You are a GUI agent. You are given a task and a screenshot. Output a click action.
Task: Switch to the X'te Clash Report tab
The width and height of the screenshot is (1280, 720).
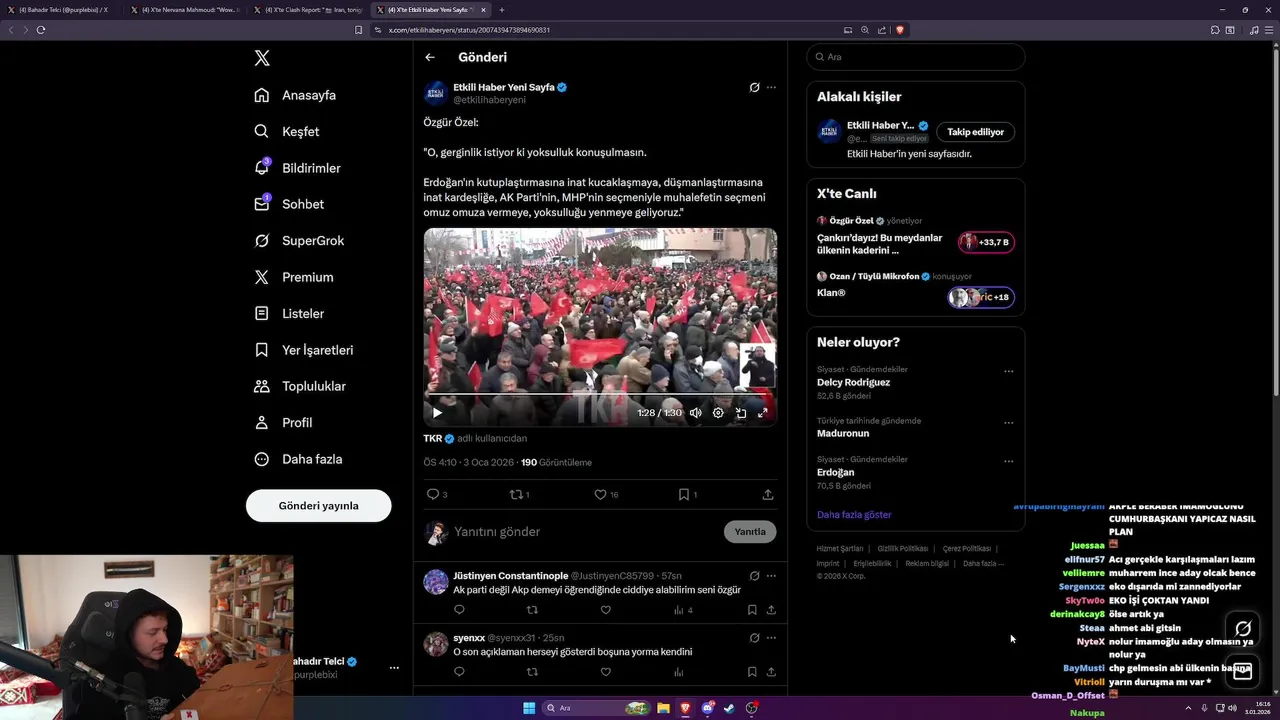pos(308,10)
